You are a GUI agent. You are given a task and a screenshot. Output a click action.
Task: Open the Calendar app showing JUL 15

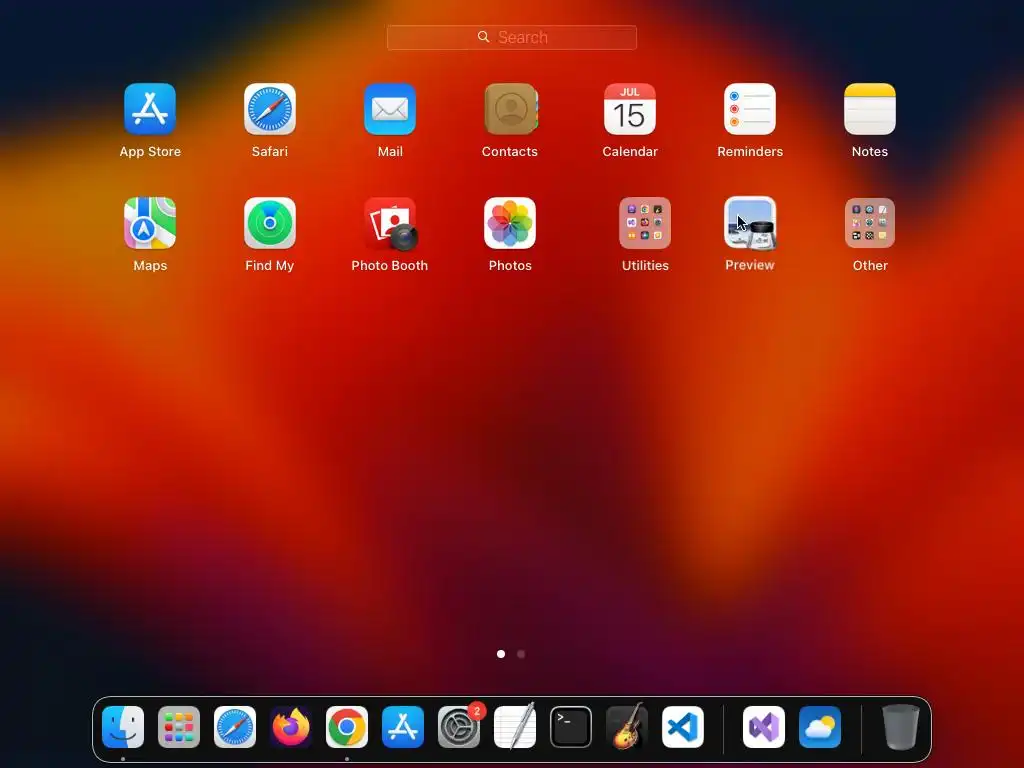[630, 109]
